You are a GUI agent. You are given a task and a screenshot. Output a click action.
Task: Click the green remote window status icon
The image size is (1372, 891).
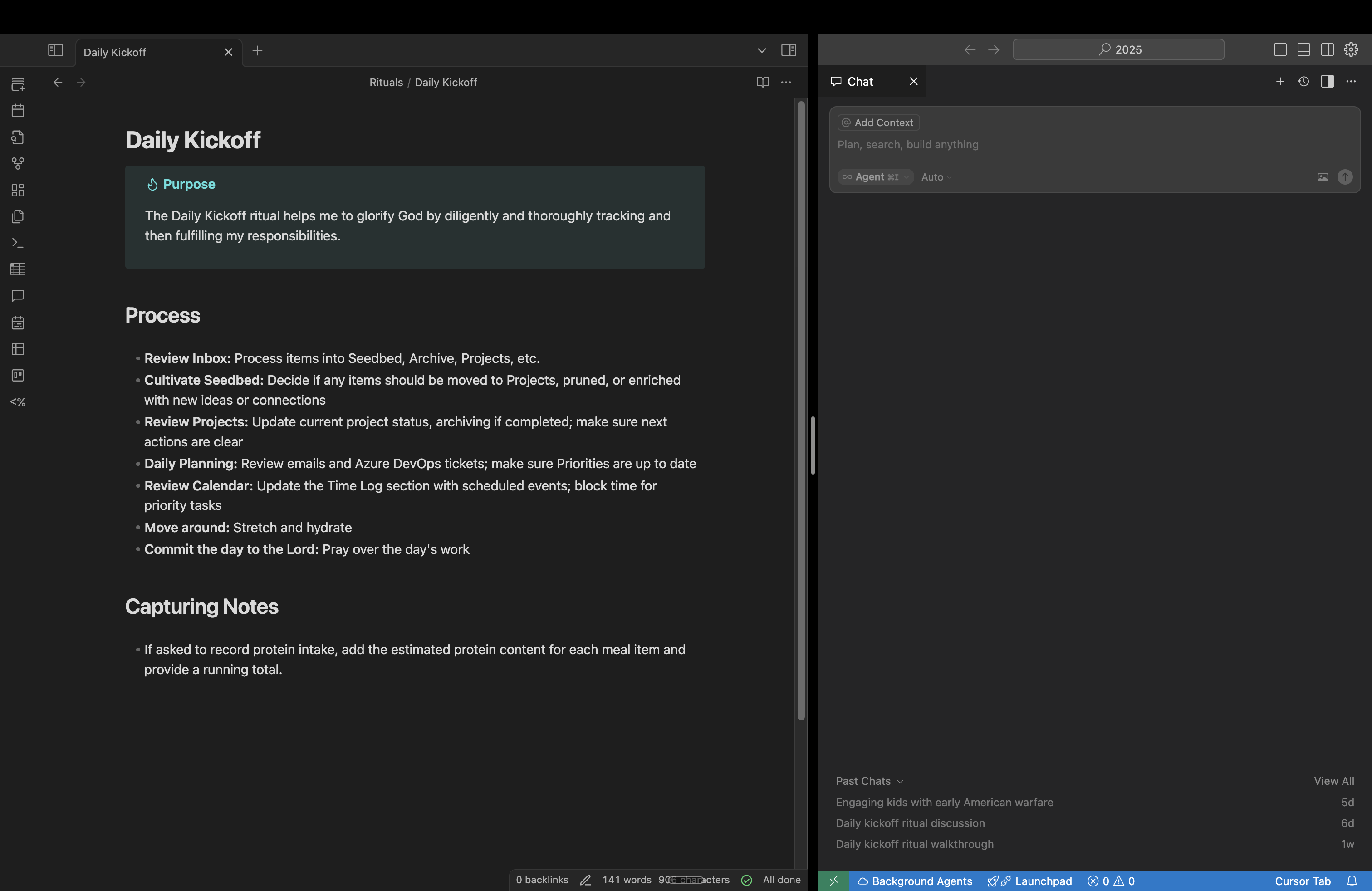(x=833, y=881)
